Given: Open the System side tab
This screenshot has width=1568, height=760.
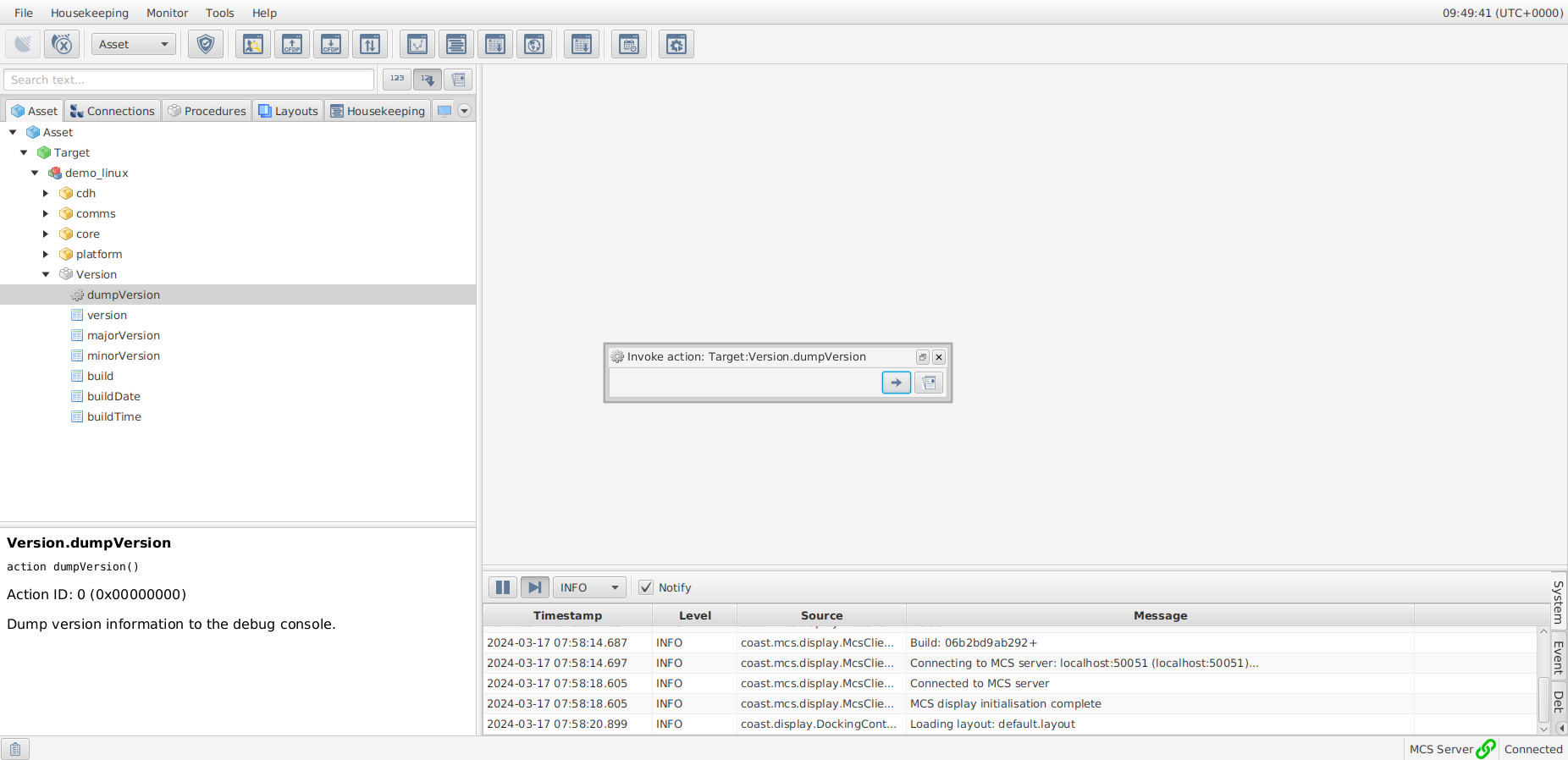Looking at the screenshot, I should [1558, 601].
